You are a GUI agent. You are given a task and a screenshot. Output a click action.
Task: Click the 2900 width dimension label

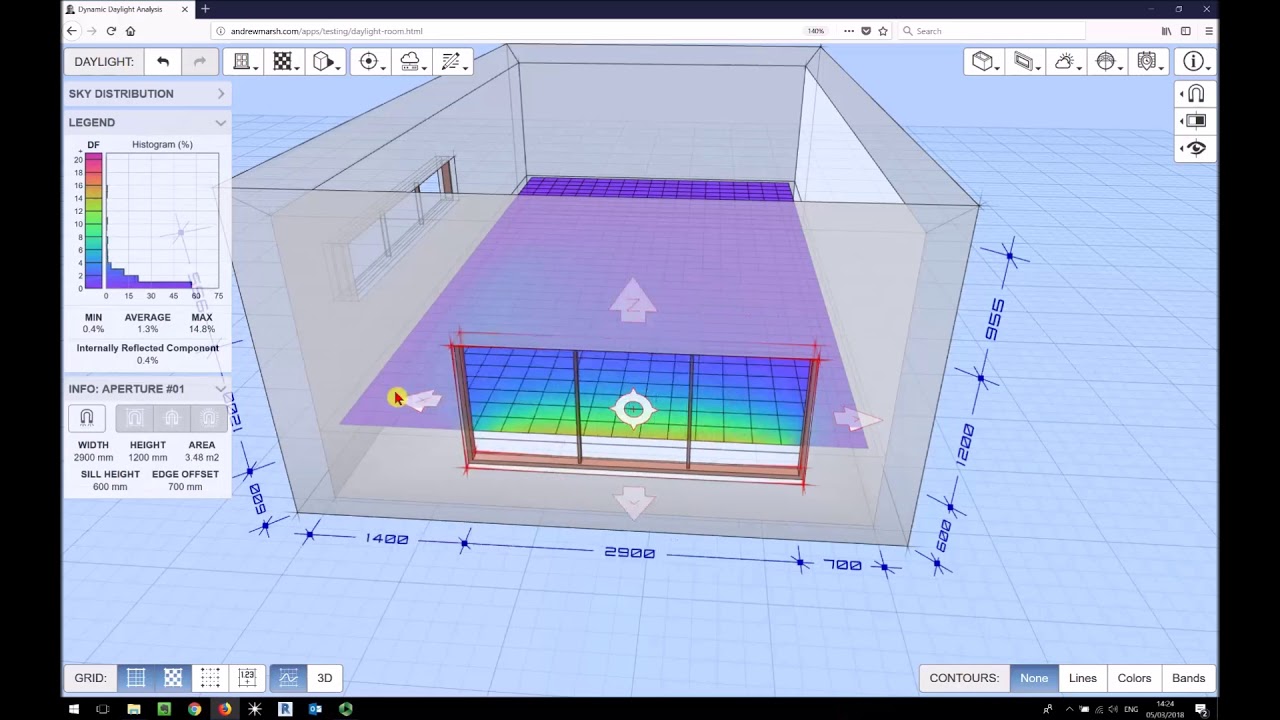pyautogui.click(x=630, y=552)
